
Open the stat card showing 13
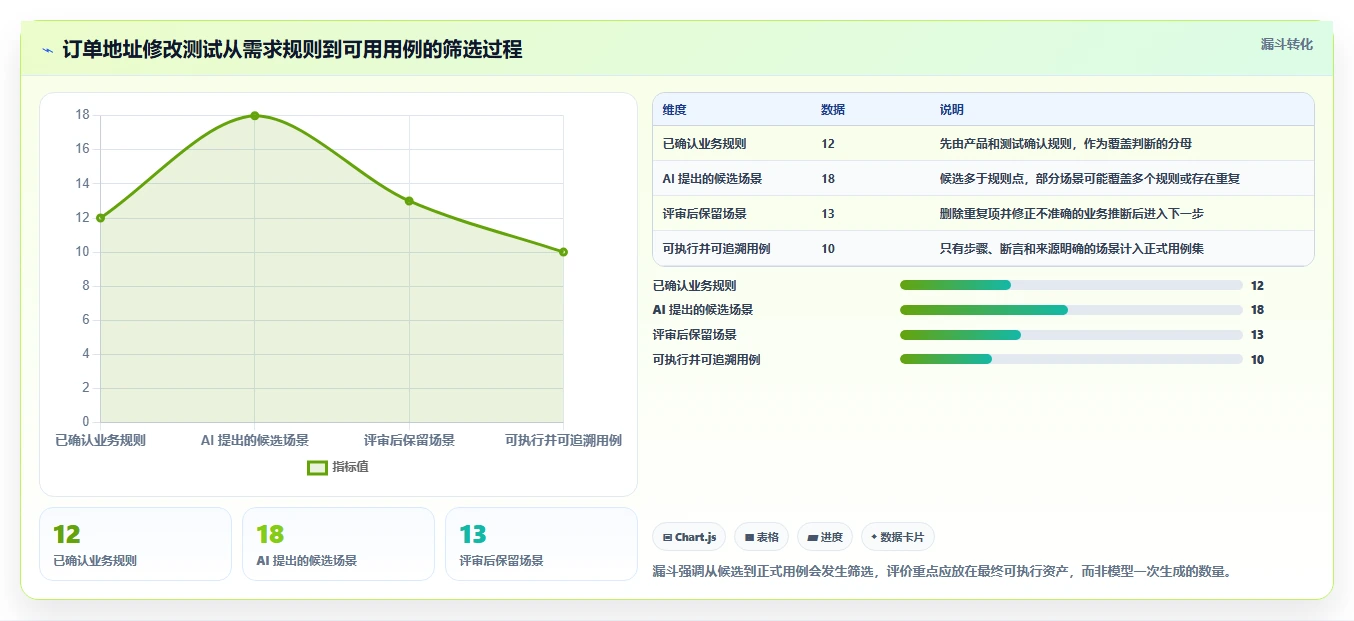click(x=541, y=544)
